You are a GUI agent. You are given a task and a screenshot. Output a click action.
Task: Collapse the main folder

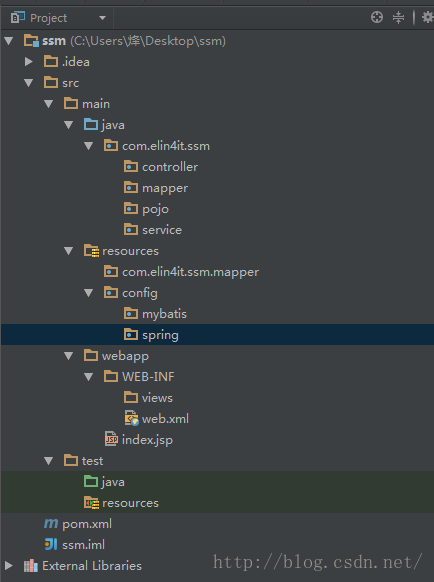[49, 104]
